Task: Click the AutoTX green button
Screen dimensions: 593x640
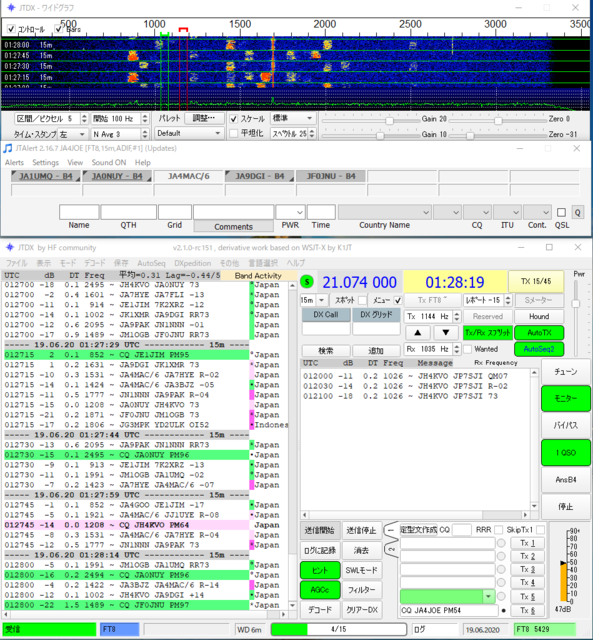Action: (539, 333)
